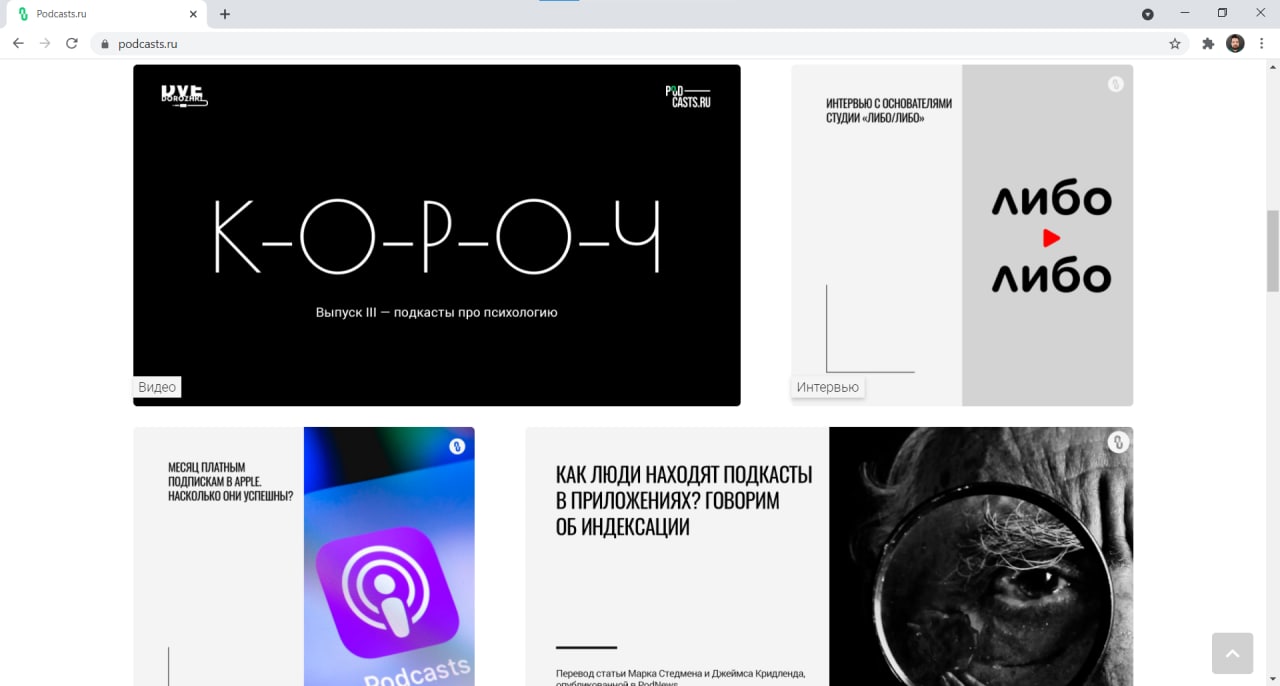
Task: Click the Либо/Либо interview headline
Action: click(x=889, y=110)
